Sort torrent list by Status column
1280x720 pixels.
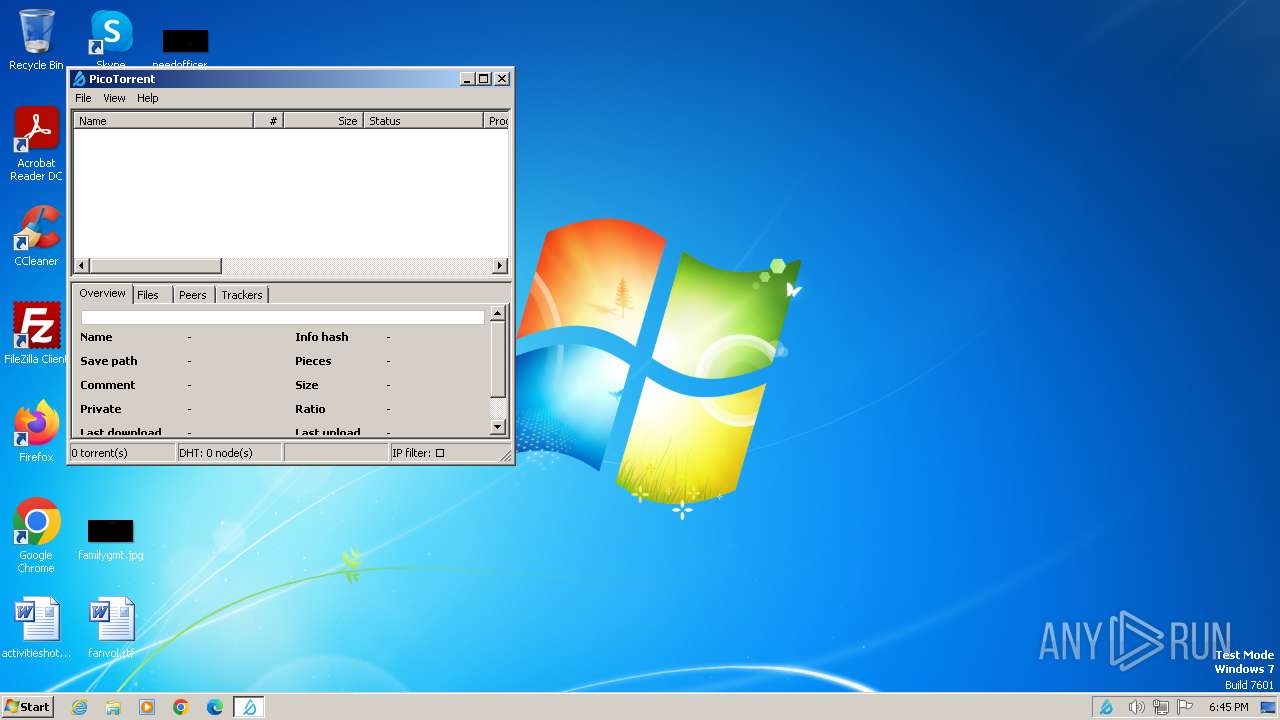point(424,121)
